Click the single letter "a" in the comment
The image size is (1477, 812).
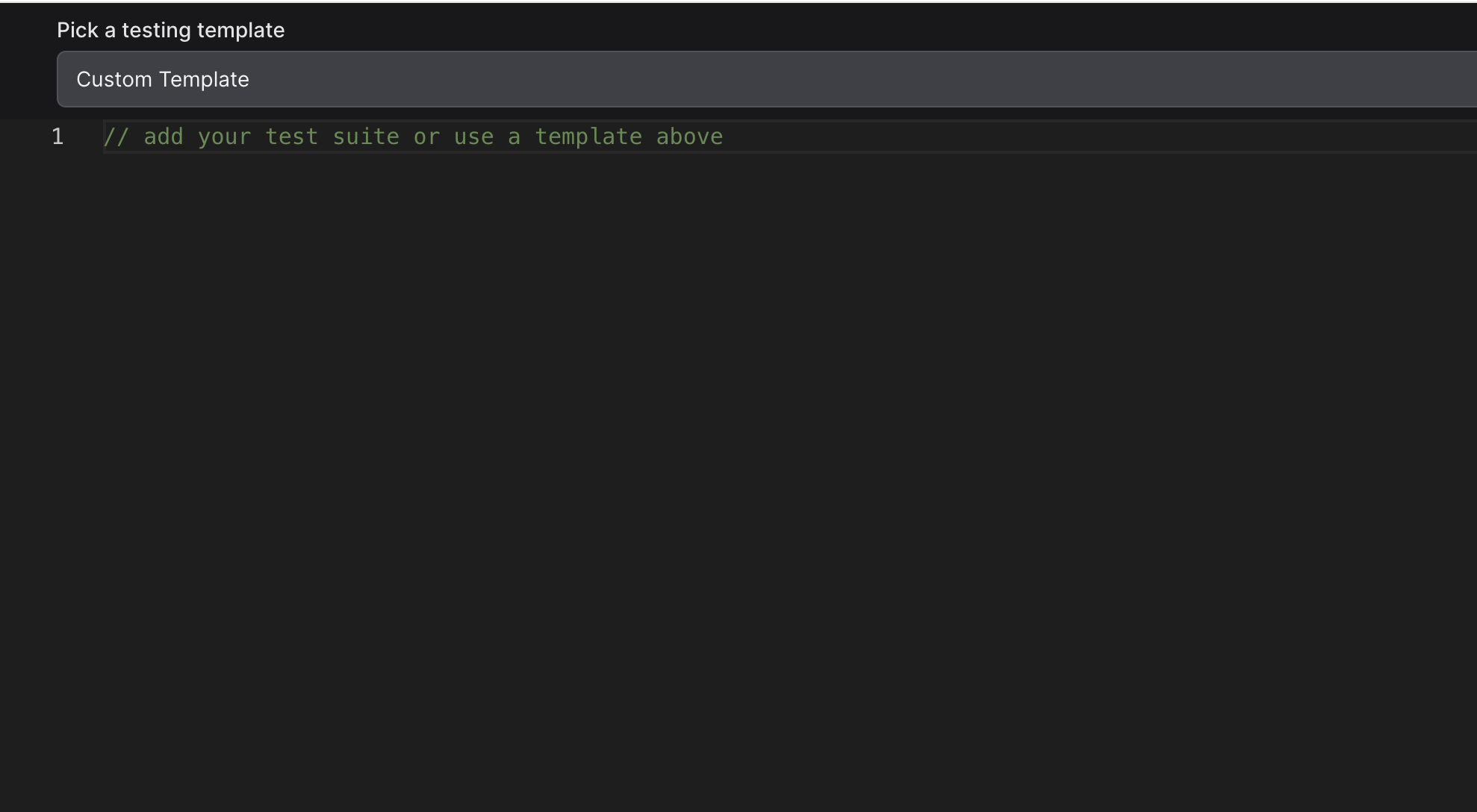(514, 137)
